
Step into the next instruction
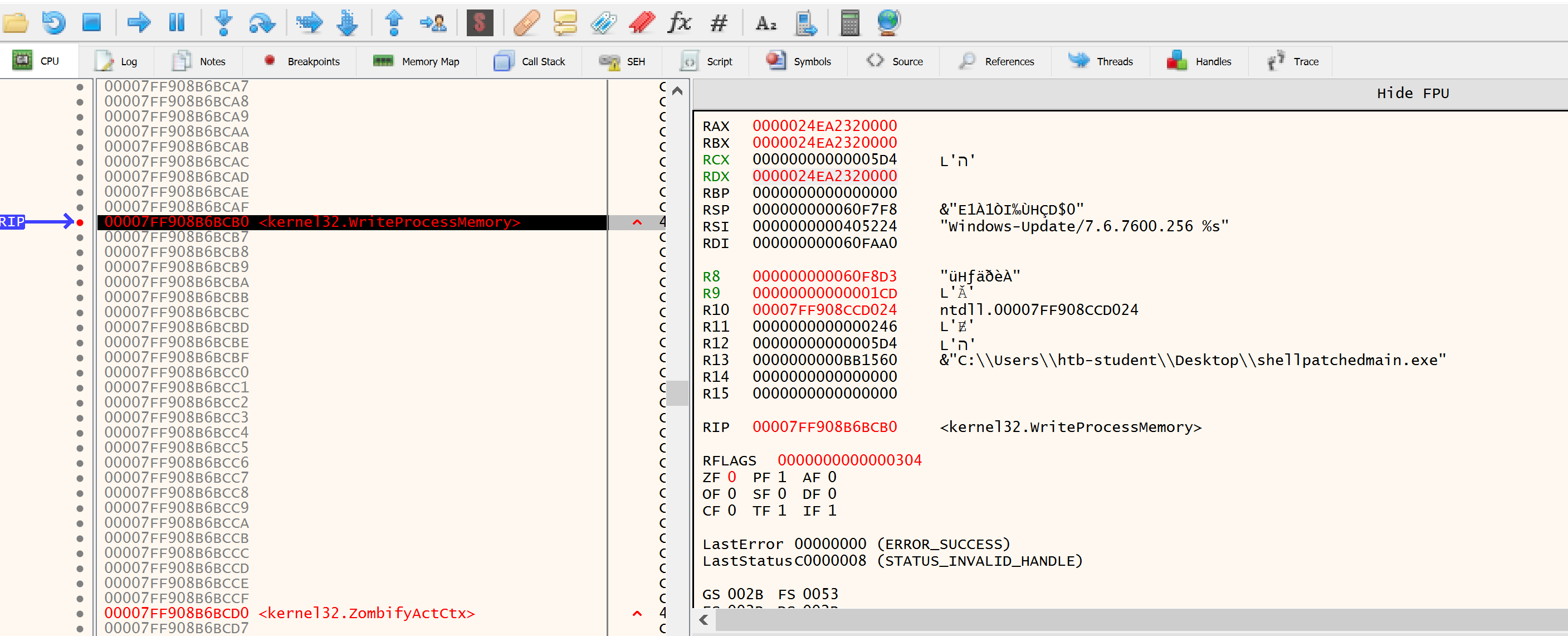[223, 23]
